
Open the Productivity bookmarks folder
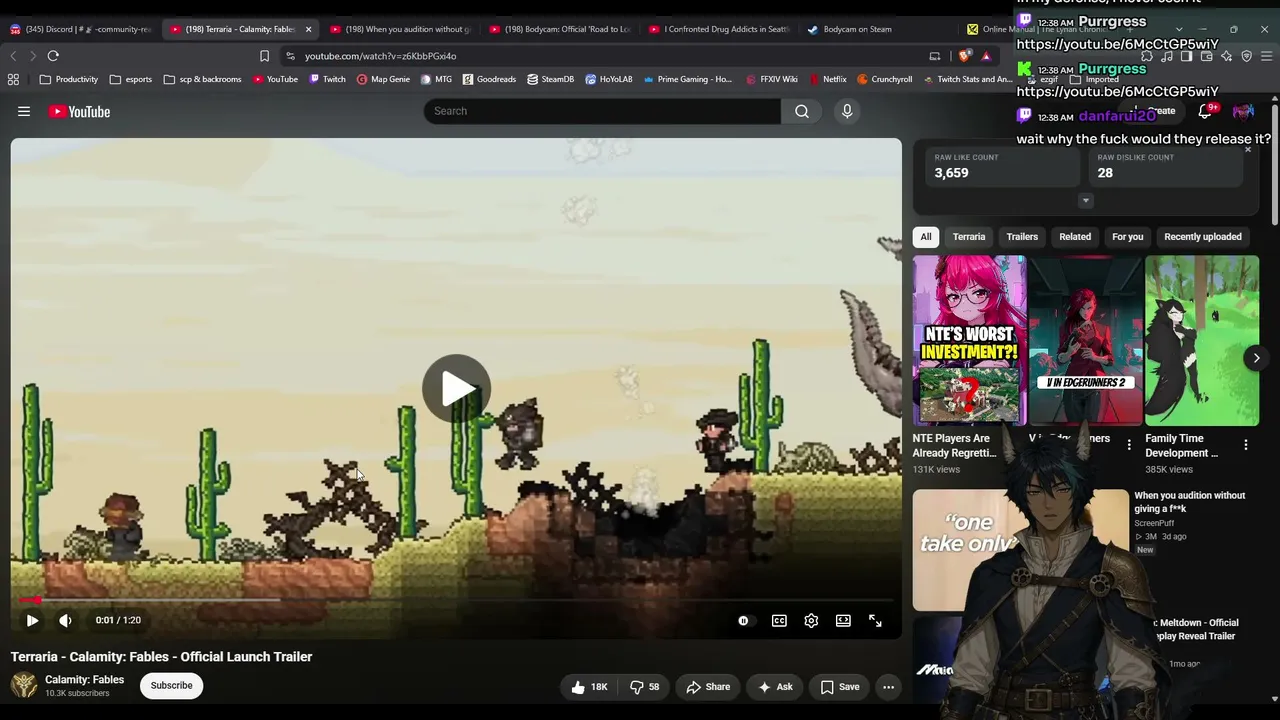click(68, 79)
